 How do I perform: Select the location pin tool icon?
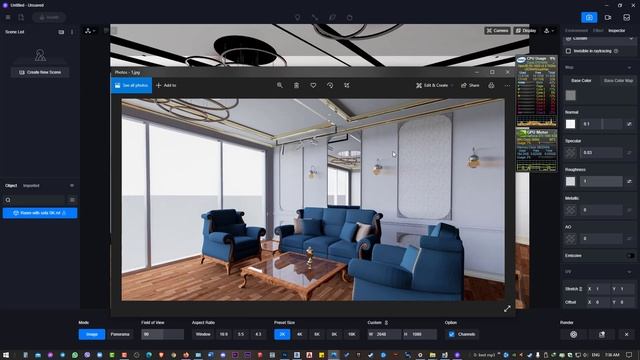pos(298,18)
